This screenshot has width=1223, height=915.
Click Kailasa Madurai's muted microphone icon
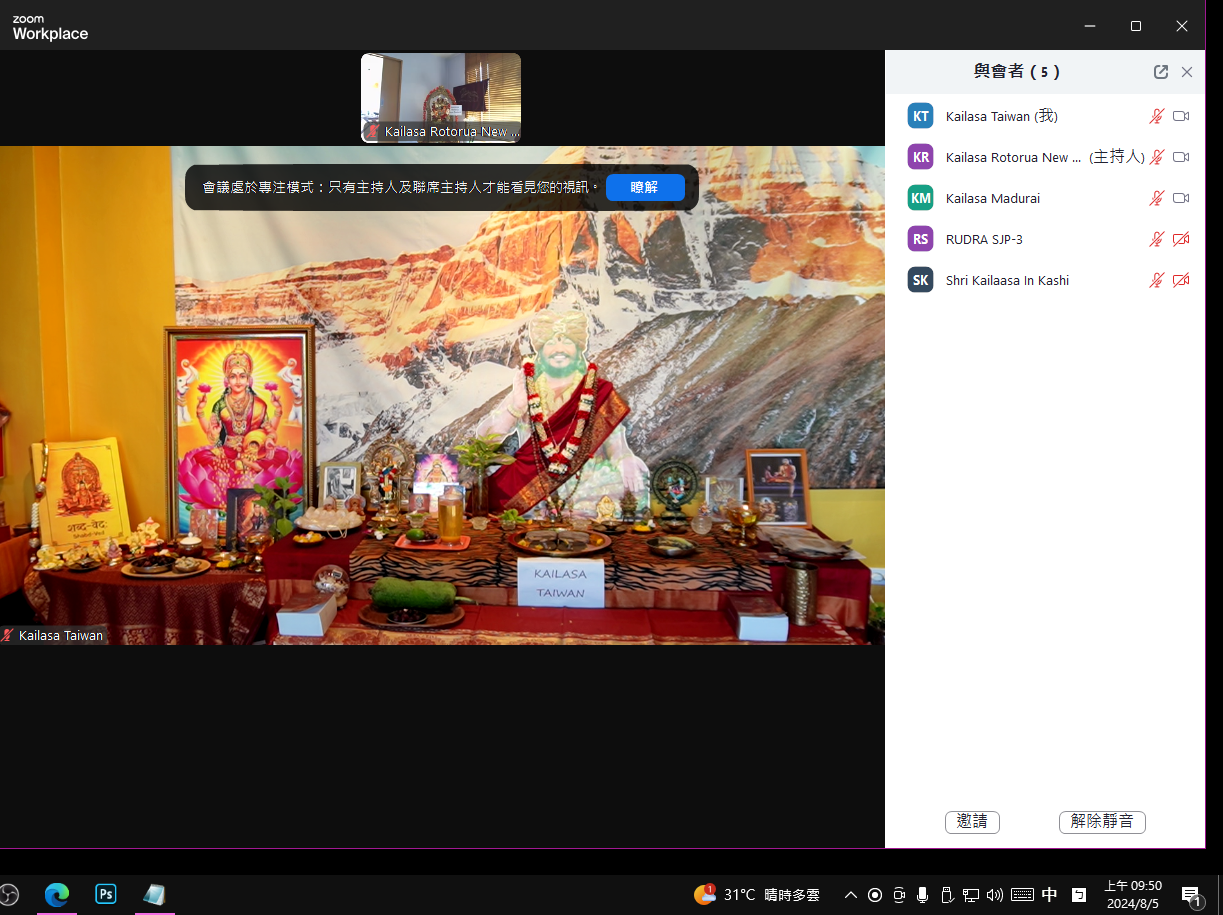point(1156,198)
